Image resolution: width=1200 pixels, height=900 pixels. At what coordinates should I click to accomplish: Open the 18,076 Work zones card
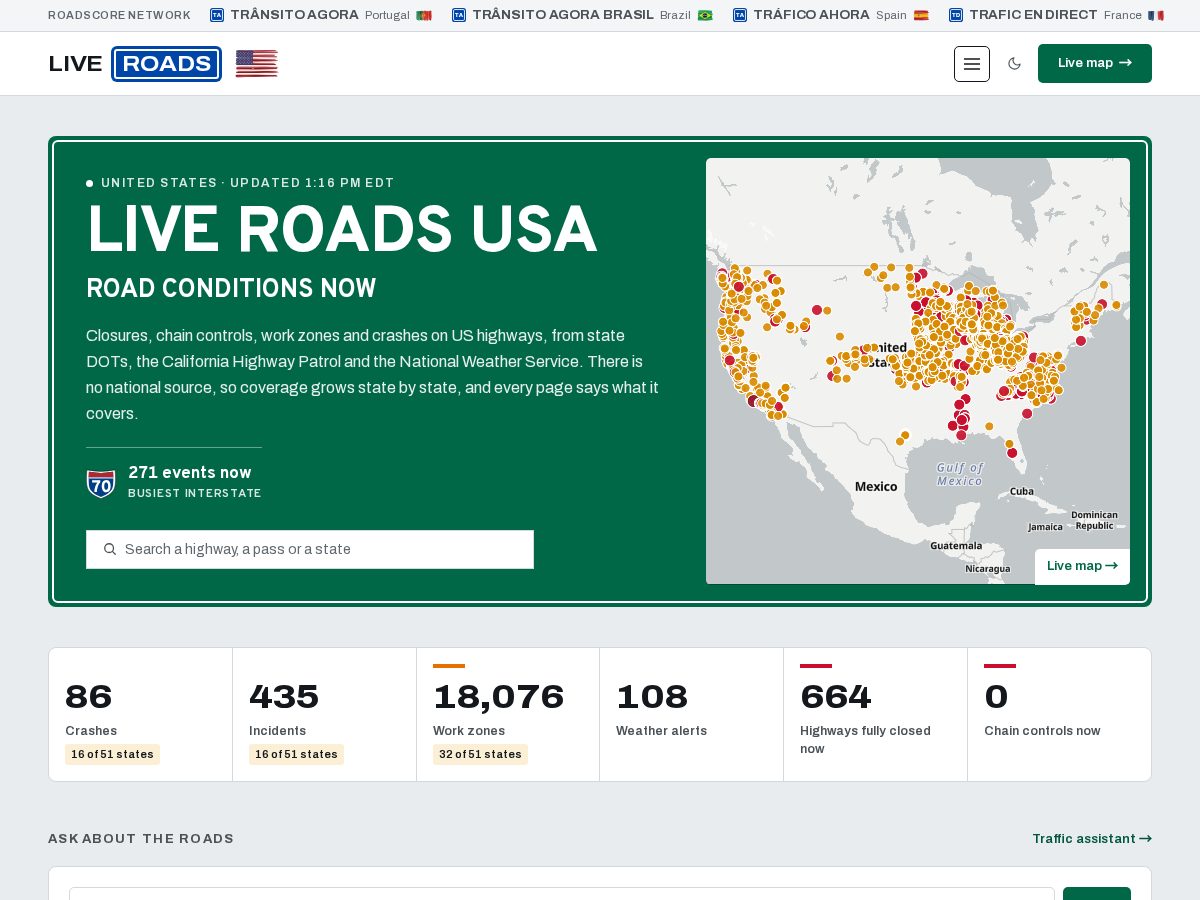pyautogui.click(x=508, y=714)
